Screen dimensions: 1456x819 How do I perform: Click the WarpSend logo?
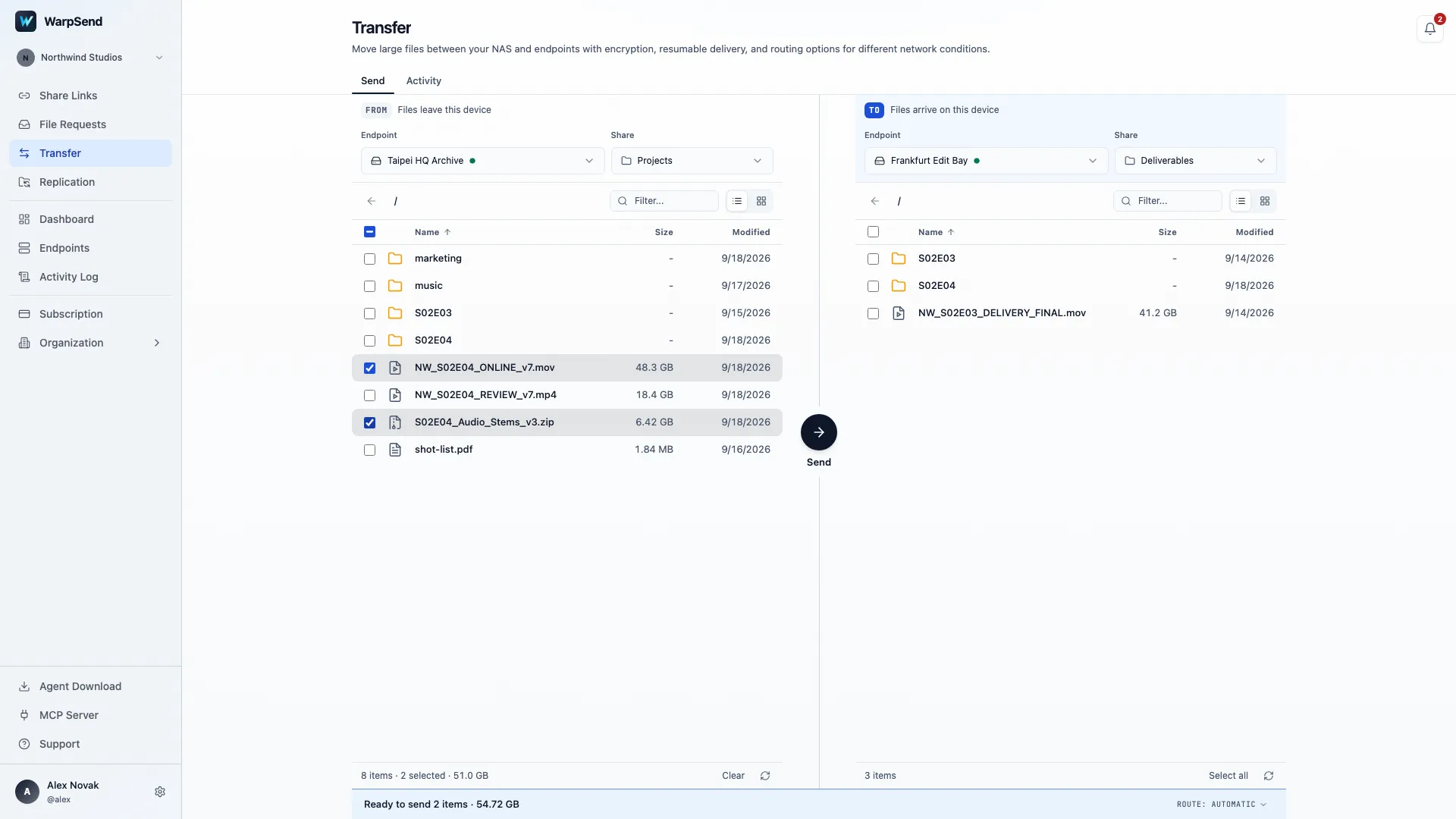click(26, 21)
